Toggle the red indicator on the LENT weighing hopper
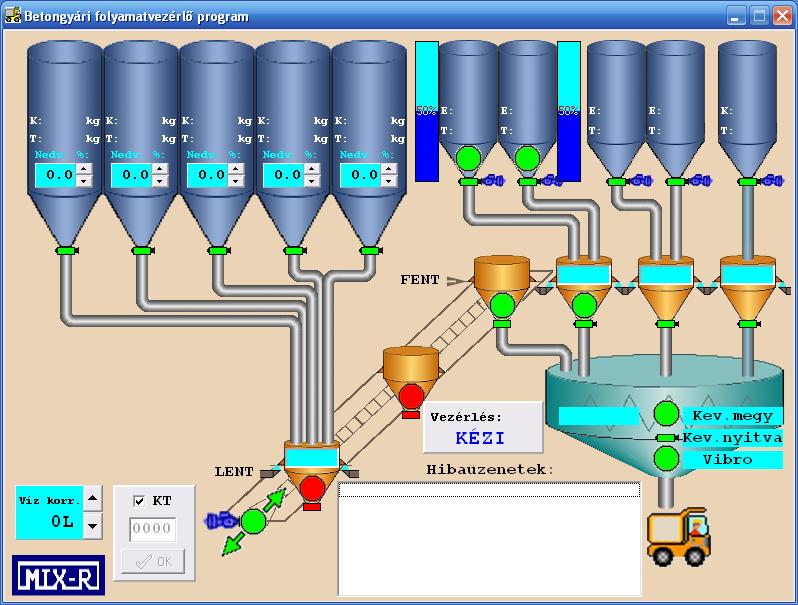Screen dimensions: 798x605 pos(312,488)
